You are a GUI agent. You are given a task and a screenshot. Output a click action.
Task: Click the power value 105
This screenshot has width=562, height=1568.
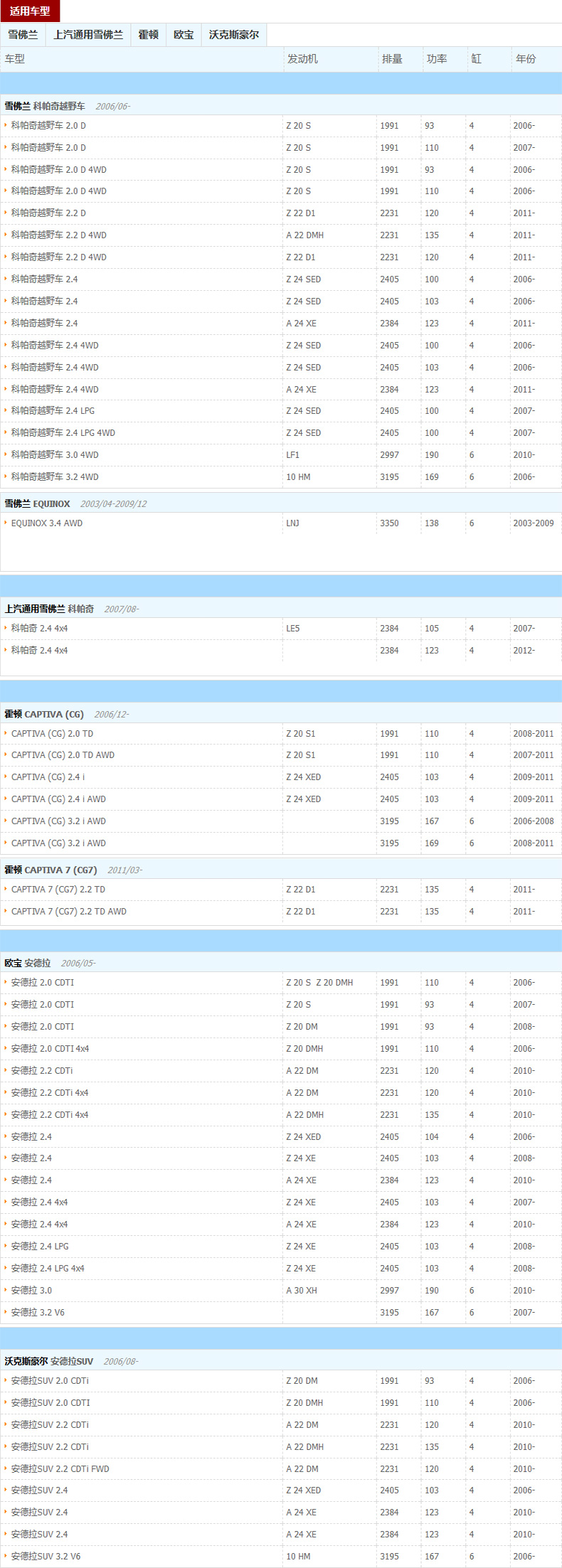click(x=432, y=629)
